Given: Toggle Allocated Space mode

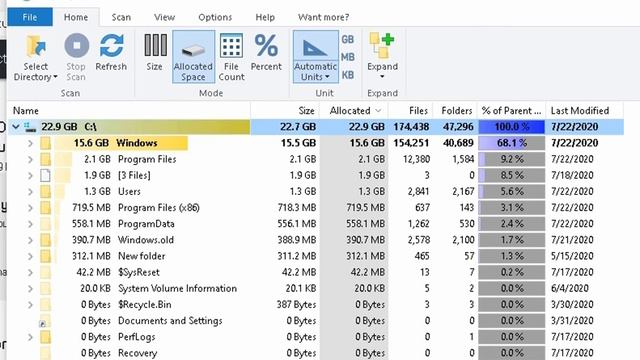Looking at the screenshot, I should point(193,57).
